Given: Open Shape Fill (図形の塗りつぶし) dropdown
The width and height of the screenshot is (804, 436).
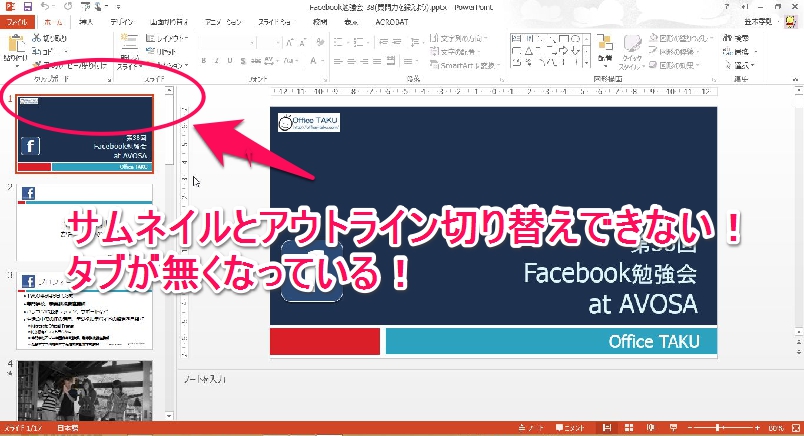Looking at the screenshot, I should coord(681,38).
